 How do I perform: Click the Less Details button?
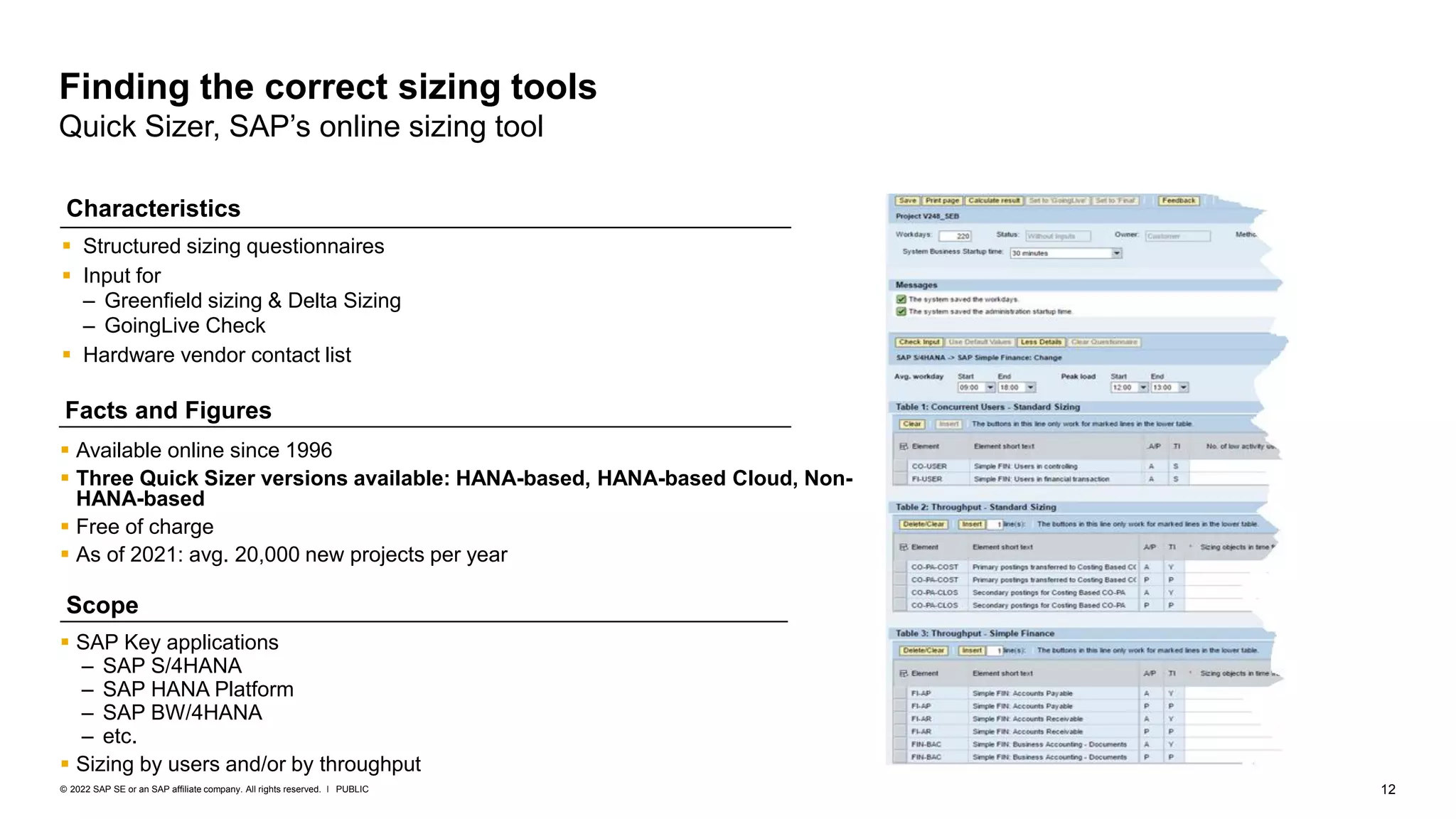[x=1041, y=342]
